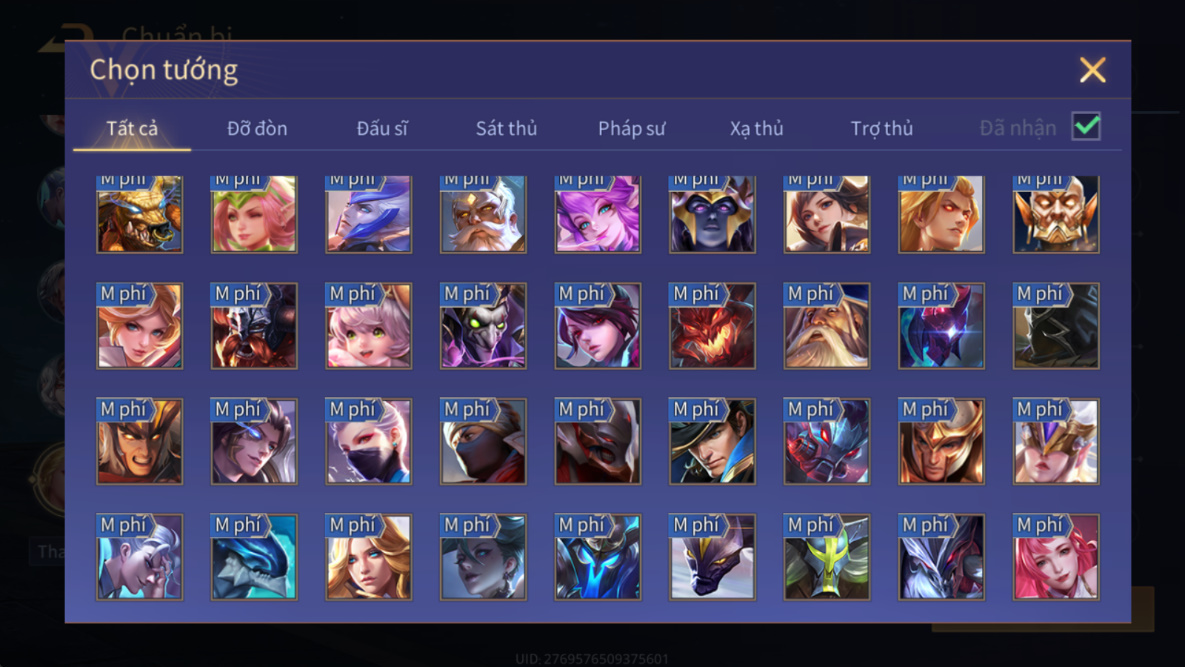Choose the white-bearded old man hero in top row
The height and width of the screenshot is (667, 1185).
click(x=483, y=214)
